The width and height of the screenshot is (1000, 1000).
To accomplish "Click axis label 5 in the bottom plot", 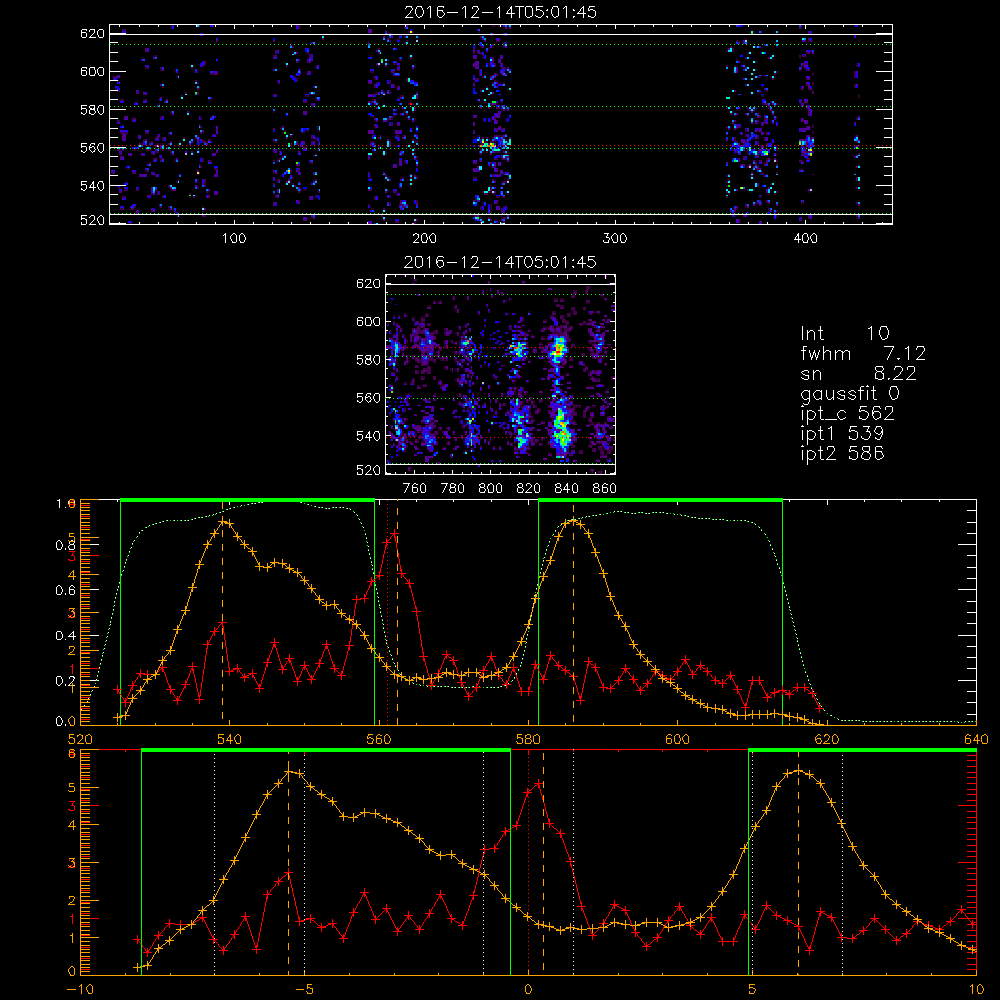I will (752, 990).
